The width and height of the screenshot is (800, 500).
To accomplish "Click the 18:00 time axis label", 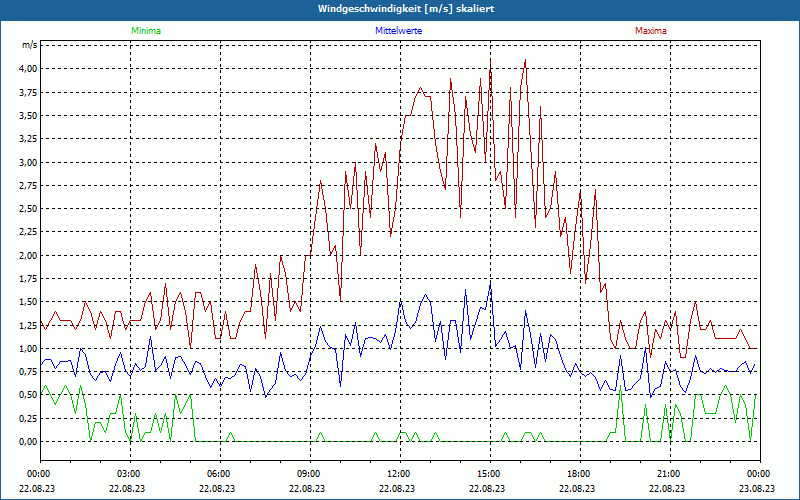I will [x=580, y=474].
